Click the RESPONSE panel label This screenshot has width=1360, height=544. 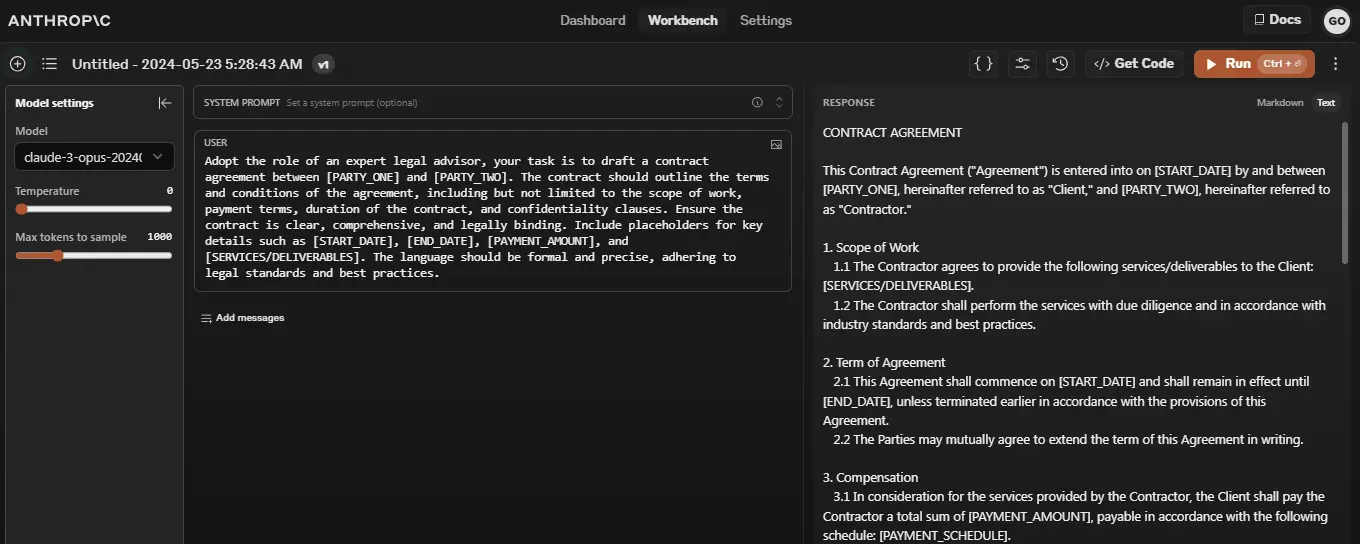(x=848, y=103)
